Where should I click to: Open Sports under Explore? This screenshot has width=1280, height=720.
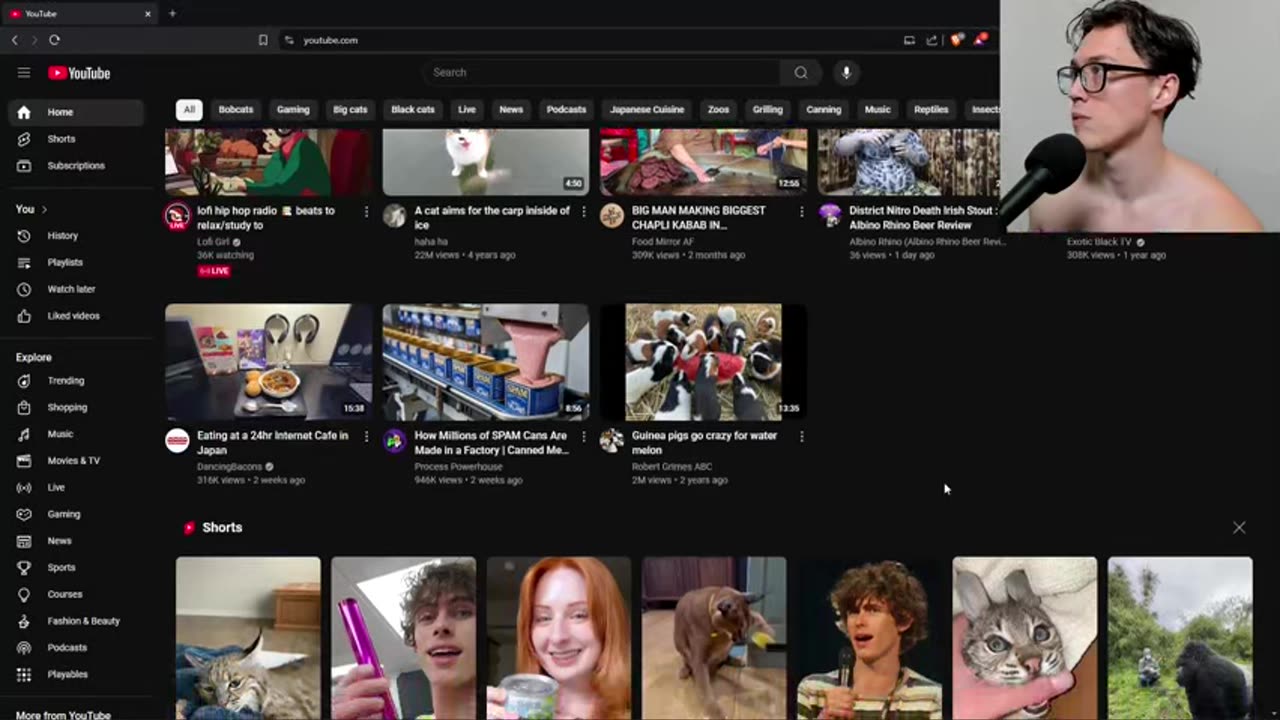[x=76, y=567]
